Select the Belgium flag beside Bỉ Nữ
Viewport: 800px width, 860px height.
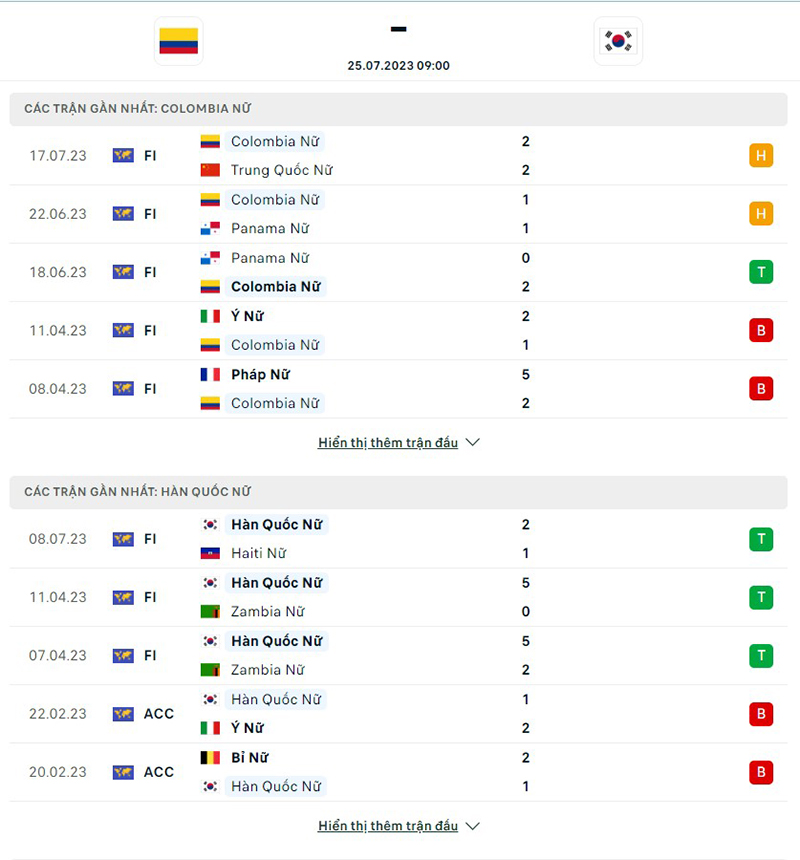point(211,757)
